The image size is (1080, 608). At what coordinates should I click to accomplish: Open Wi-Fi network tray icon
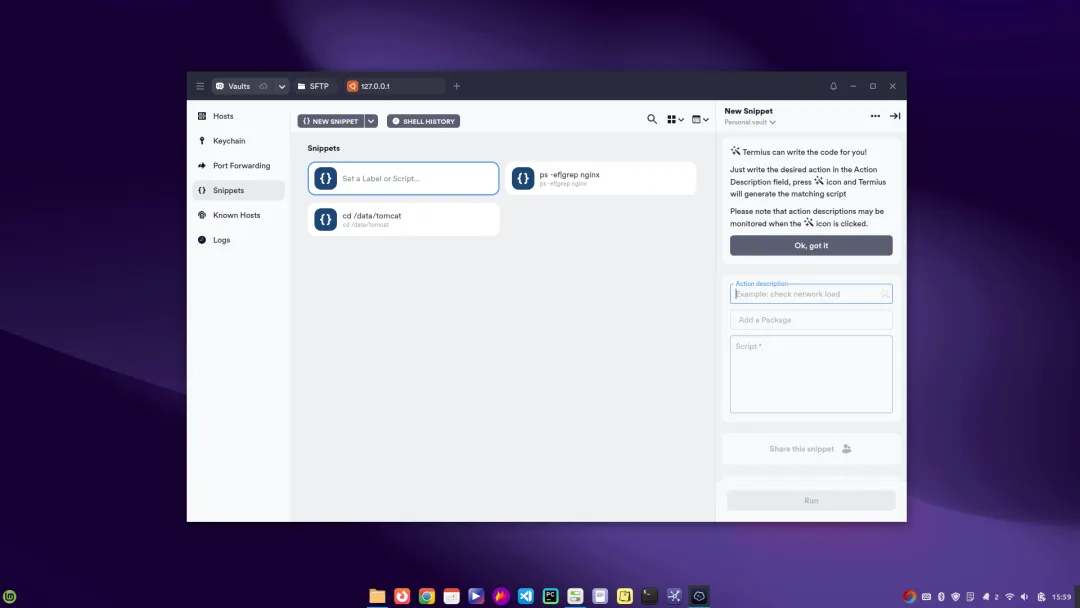tap(1009, 597)
